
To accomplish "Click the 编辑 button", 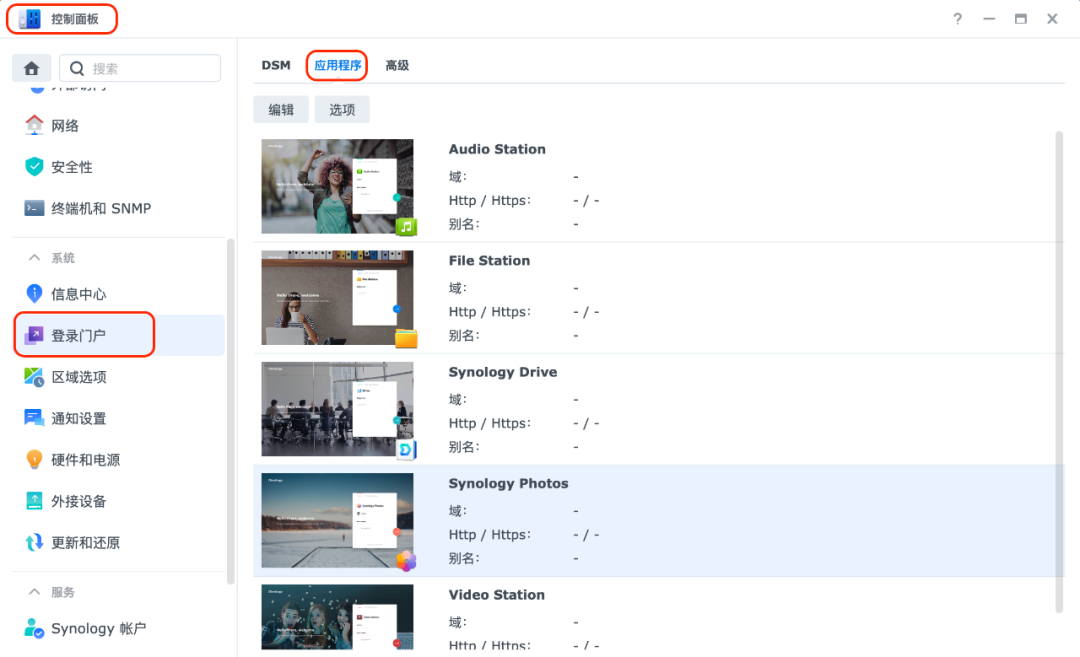I will 281,110.
